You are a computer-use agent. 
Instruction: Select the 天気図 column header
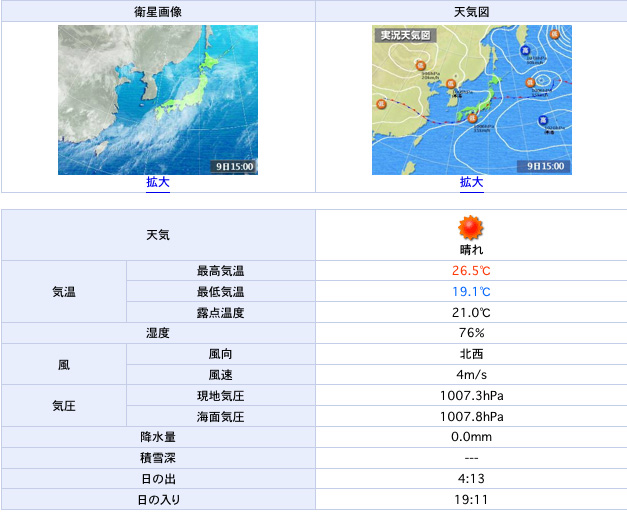471,12
